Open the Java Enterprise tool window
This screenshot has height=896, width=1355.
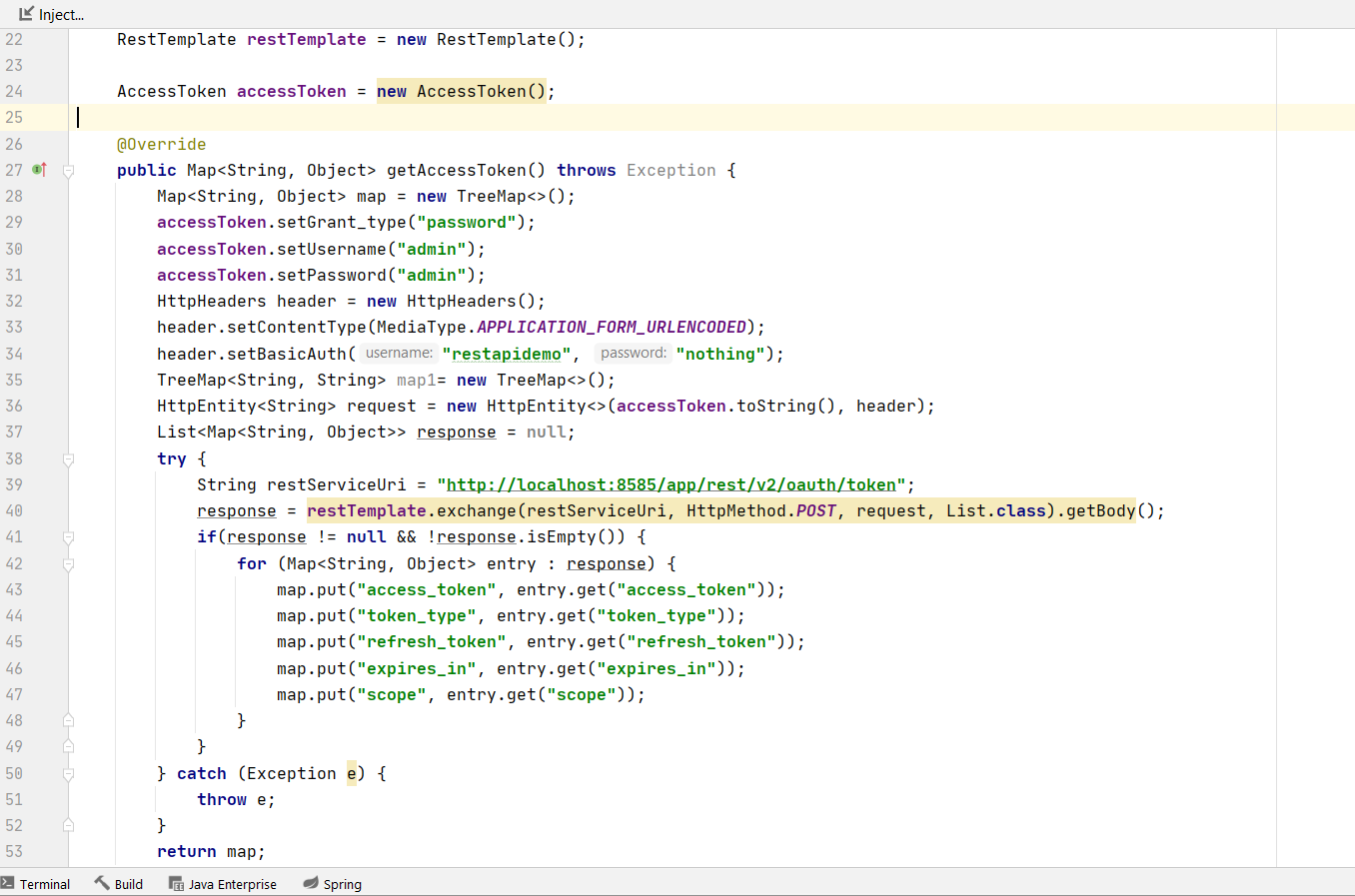point(223,884)
